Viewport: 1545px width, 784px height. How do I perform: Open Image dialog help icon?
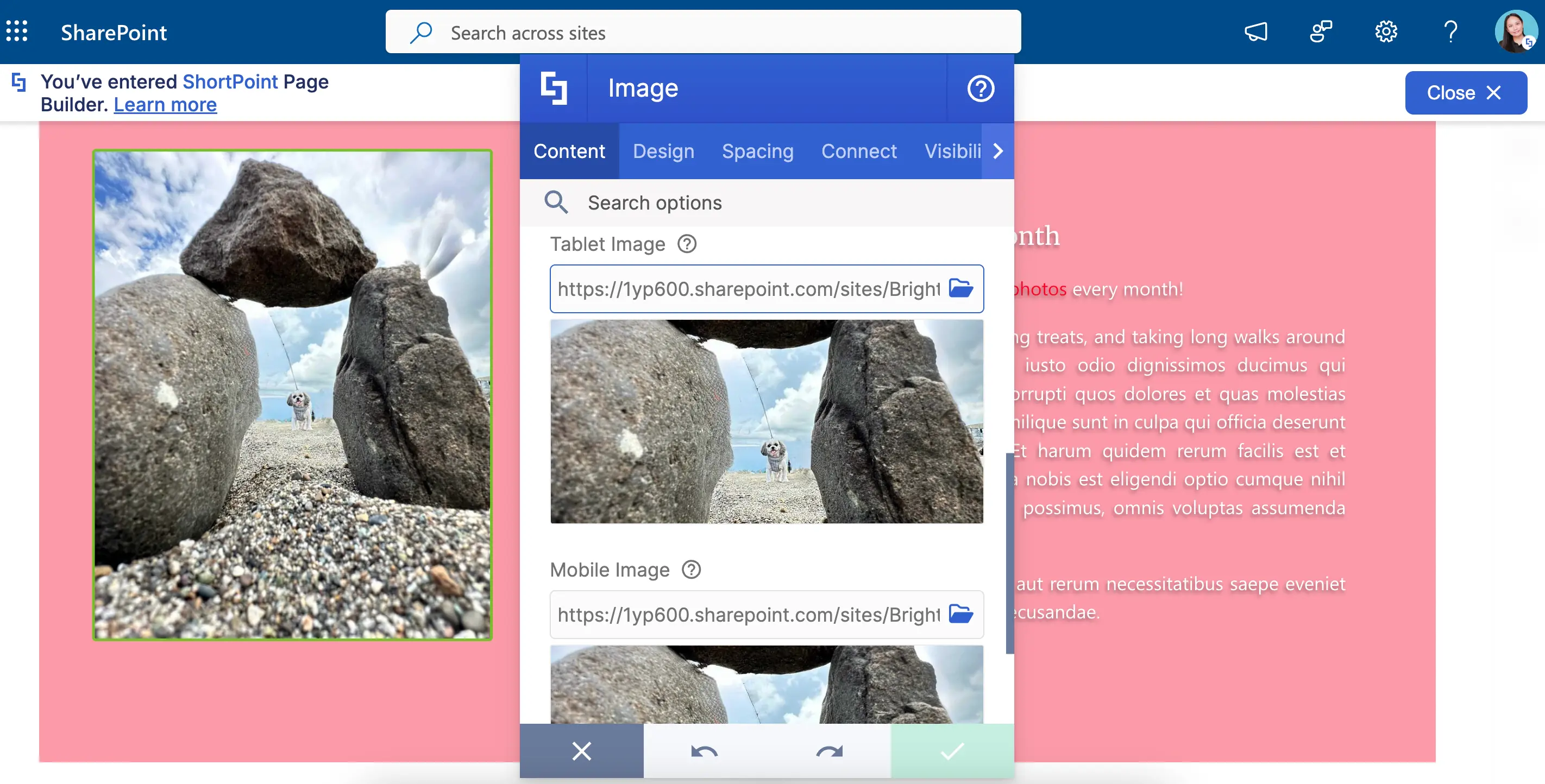[981, 88]
